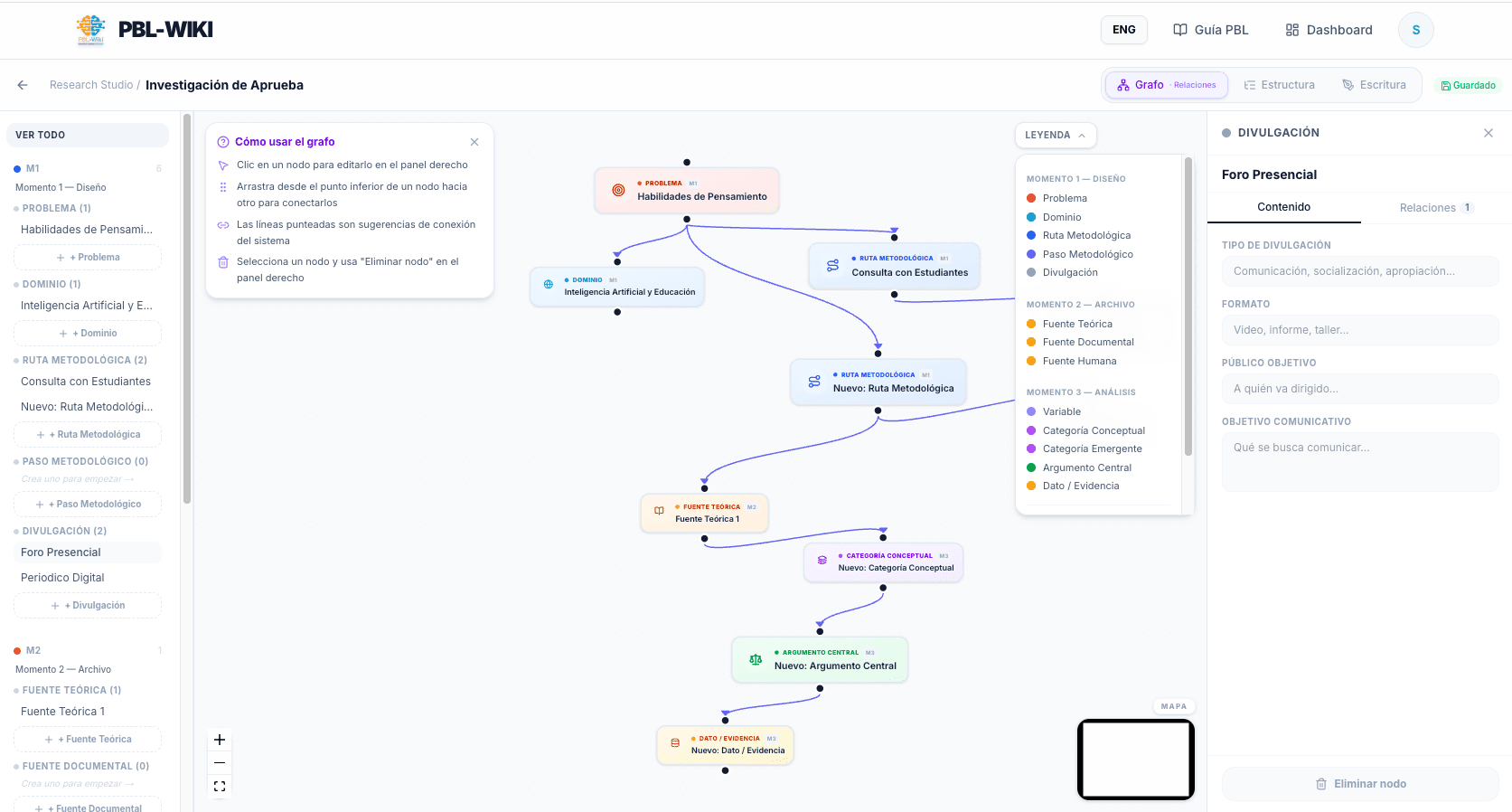Open the Guía PBL book link
The height and width of the screenshot is (812, 1512).
[1211, 30]
